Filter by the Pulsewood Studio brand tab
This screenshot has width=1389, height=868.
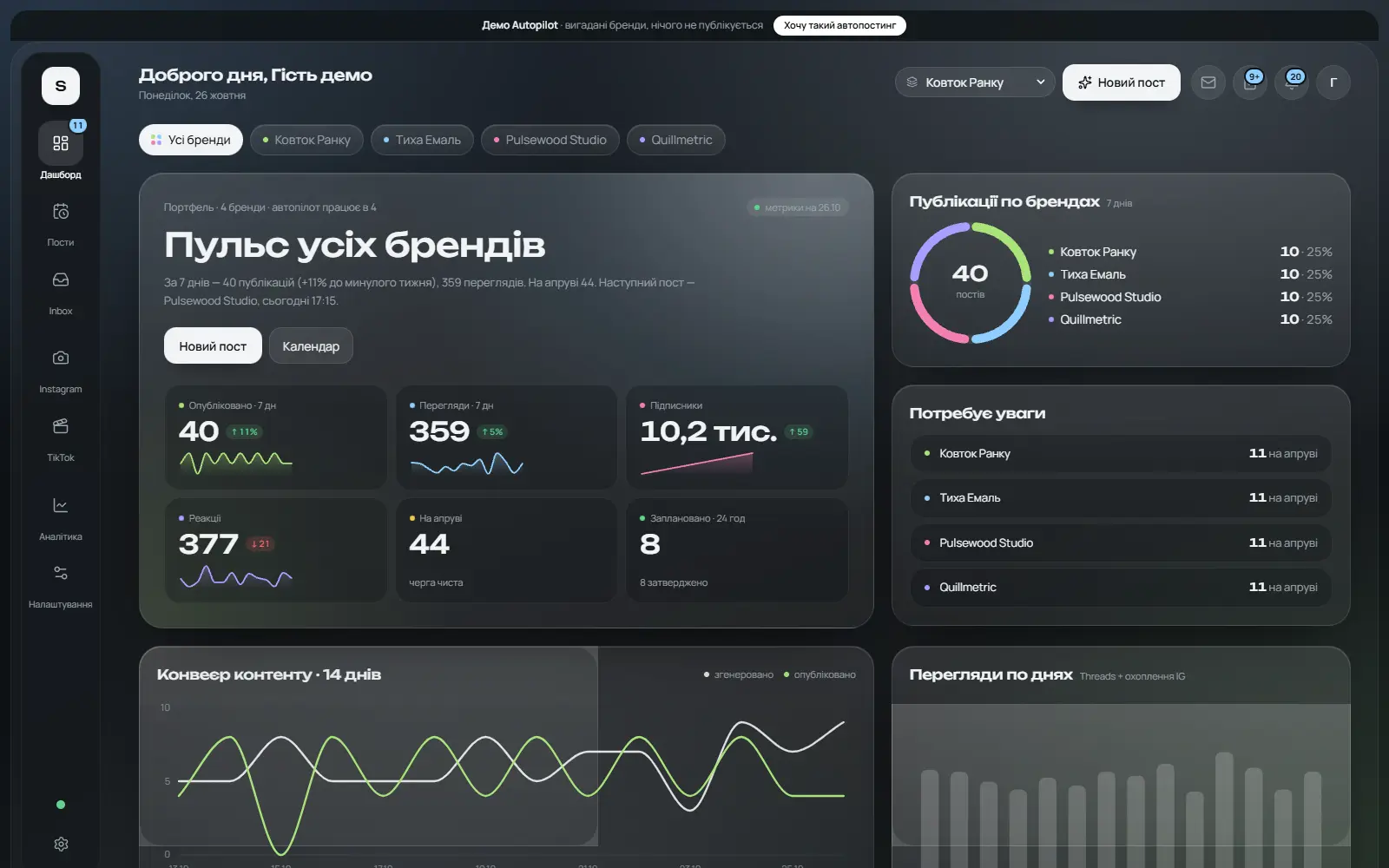(550, 140)
